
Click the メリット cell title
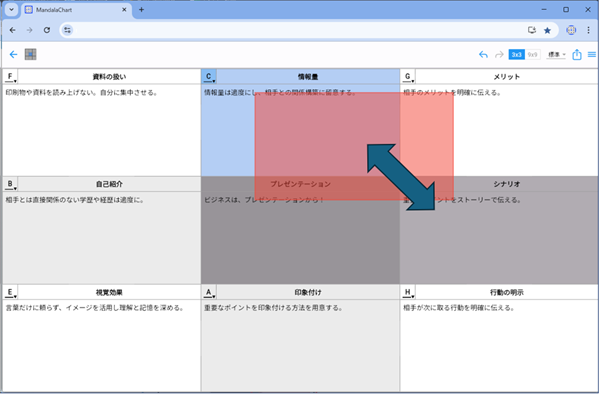[x=507, y=77]
